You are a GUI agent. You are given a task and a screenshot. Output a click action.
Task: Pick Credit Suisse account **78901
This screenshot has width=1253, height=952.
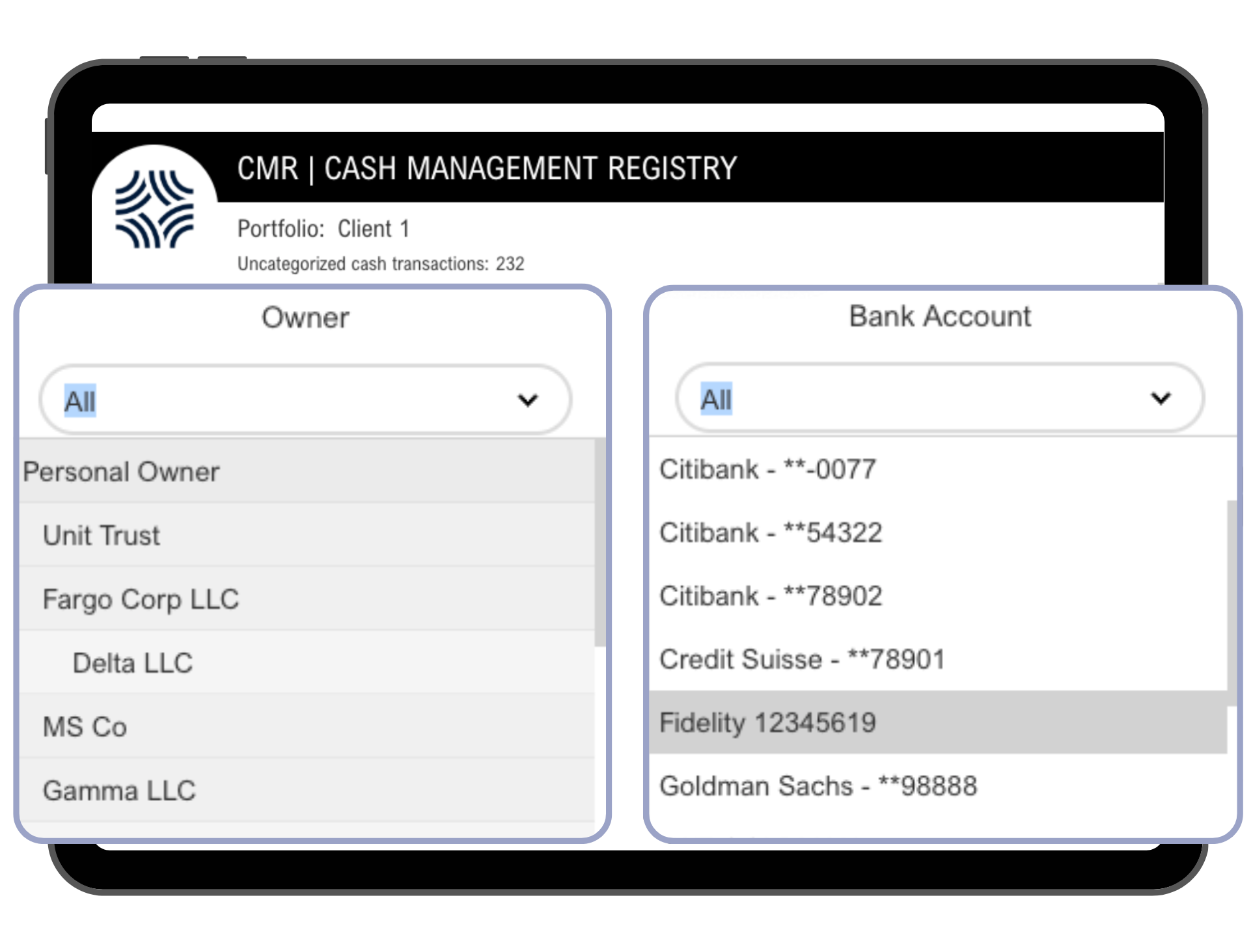[x=801, y=659]
